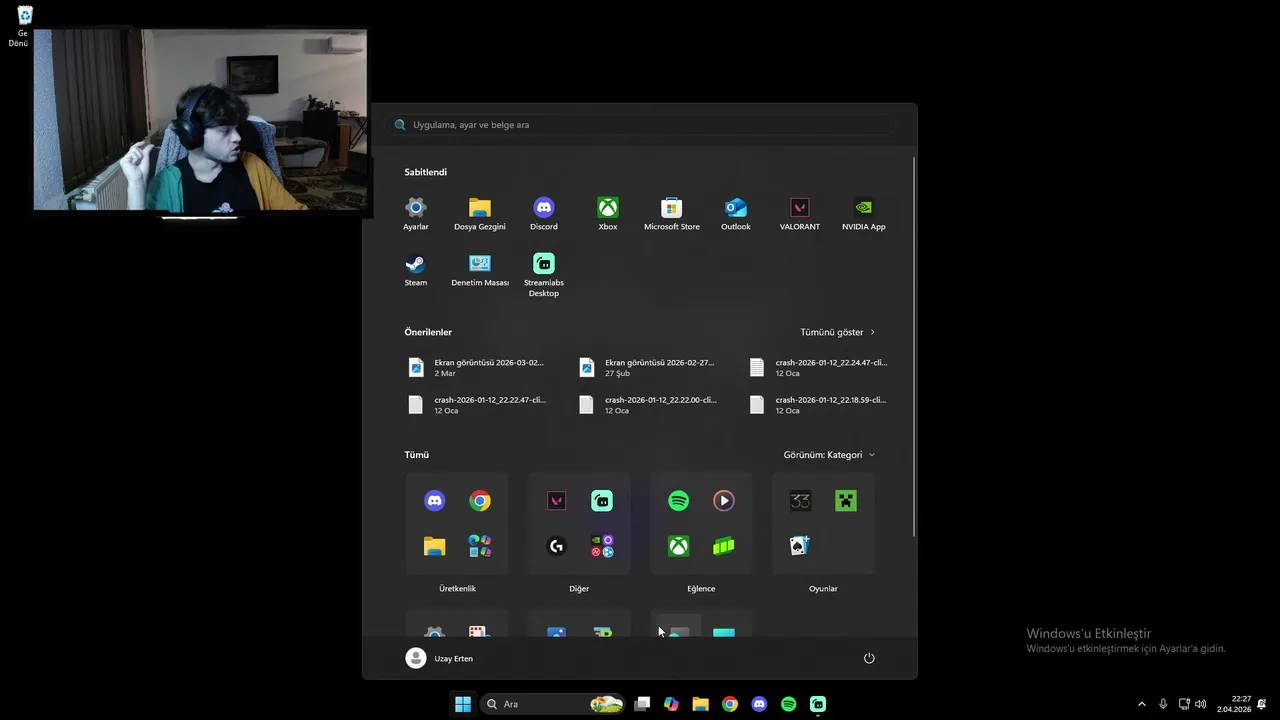Open crash-2026-01-12_22.24.47 file
The width and height of the screenshot is (1280, 720).
(x=818, y=368)
